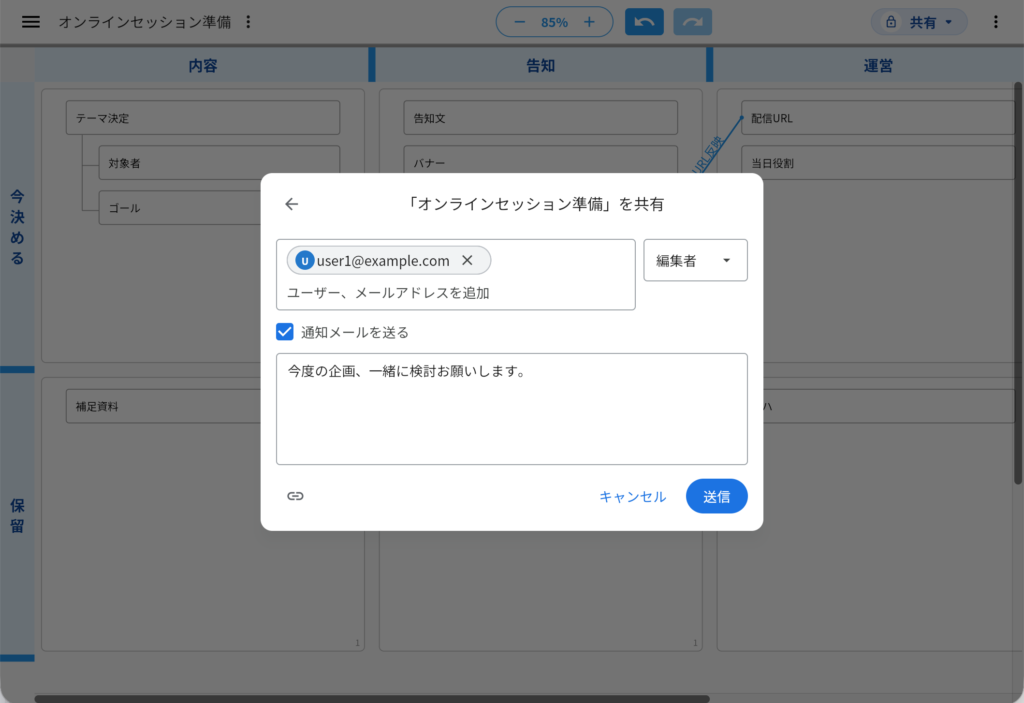Send the invitation with the 送信 button

pyautogui.click(x=716, y=496)
